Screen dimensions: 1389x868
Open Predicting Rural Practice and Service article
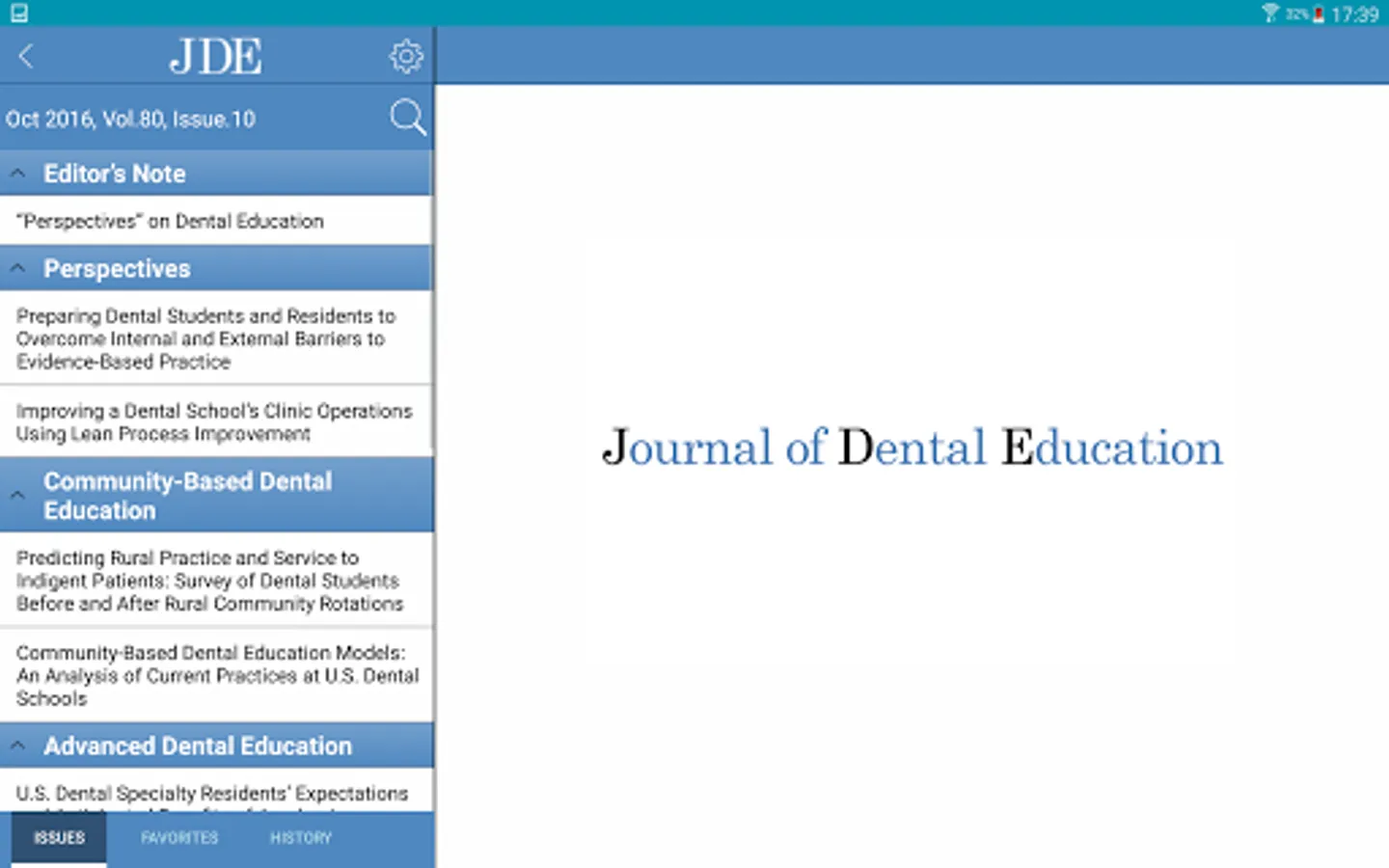217,581
